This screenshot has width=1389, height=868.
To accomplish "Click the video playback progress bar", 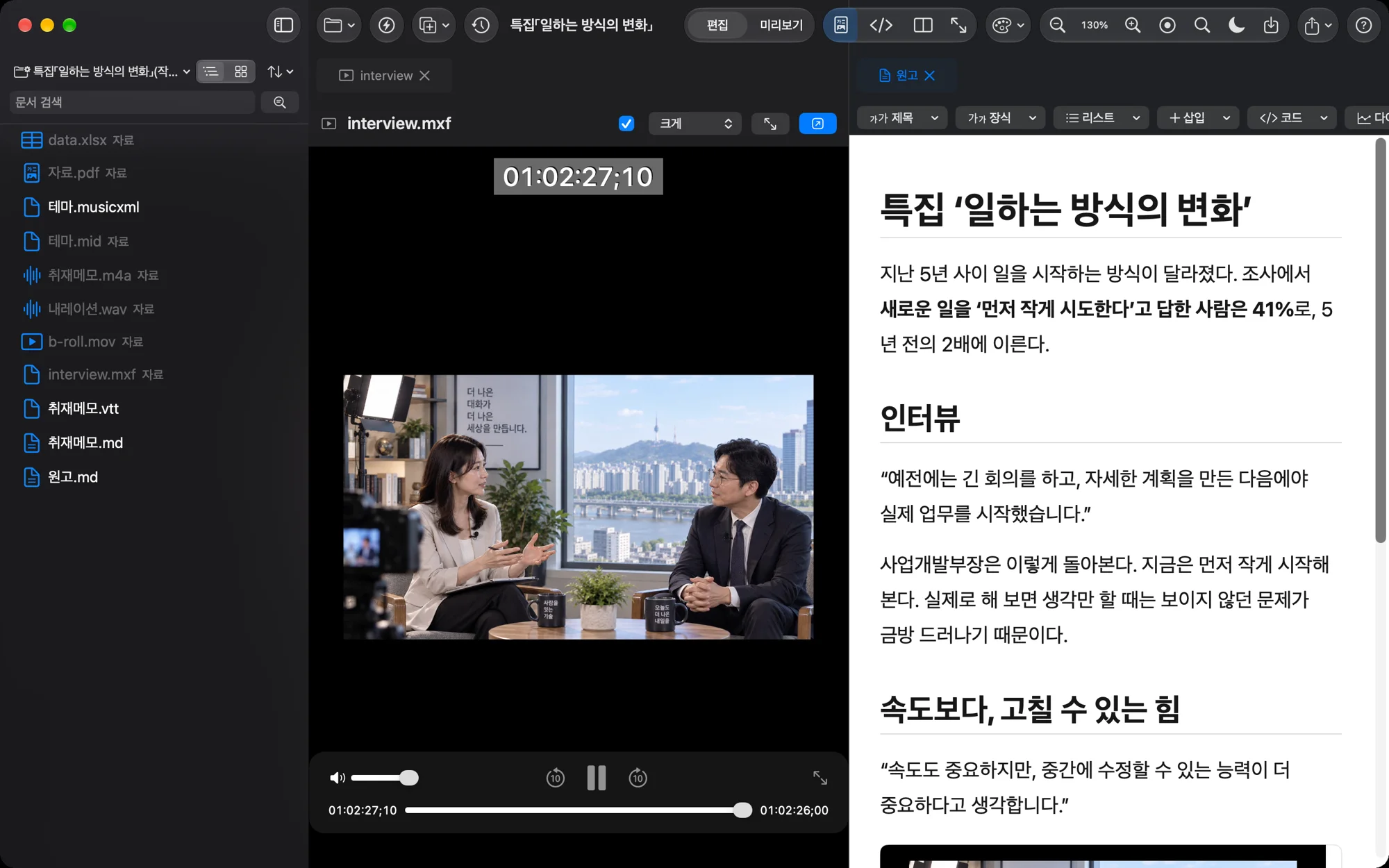I will 578,810.
